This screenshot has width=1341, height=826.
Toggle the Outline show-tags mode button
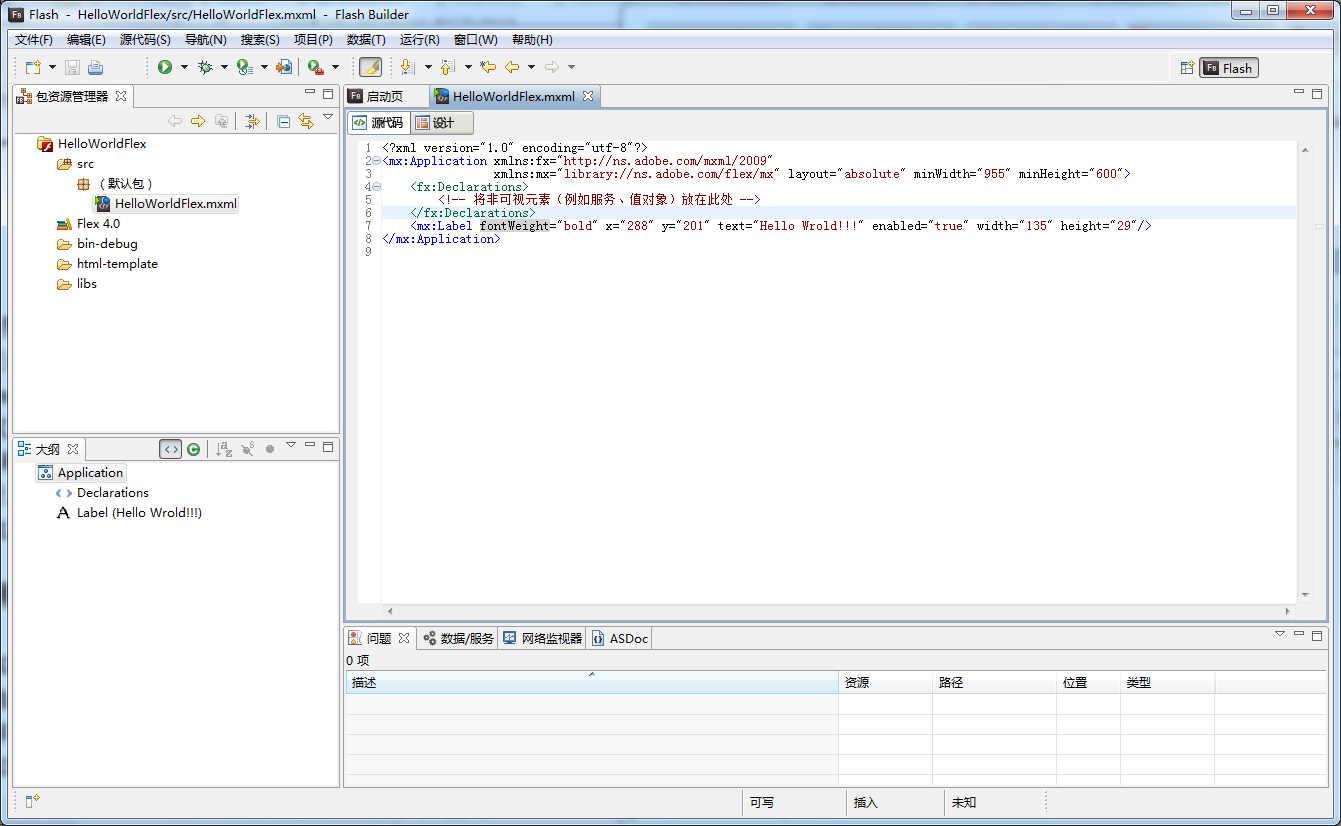pos(171,450)
